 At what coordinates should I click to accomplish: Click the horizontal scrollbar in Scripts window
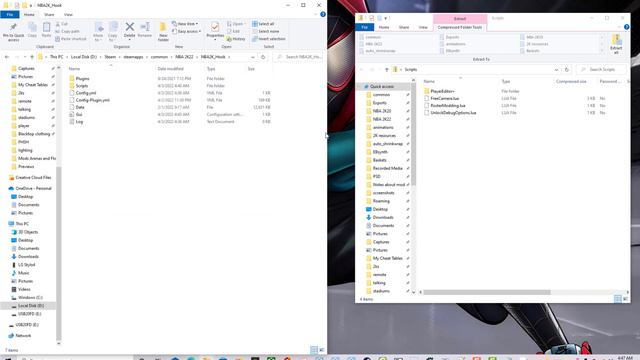click(487, 292)
